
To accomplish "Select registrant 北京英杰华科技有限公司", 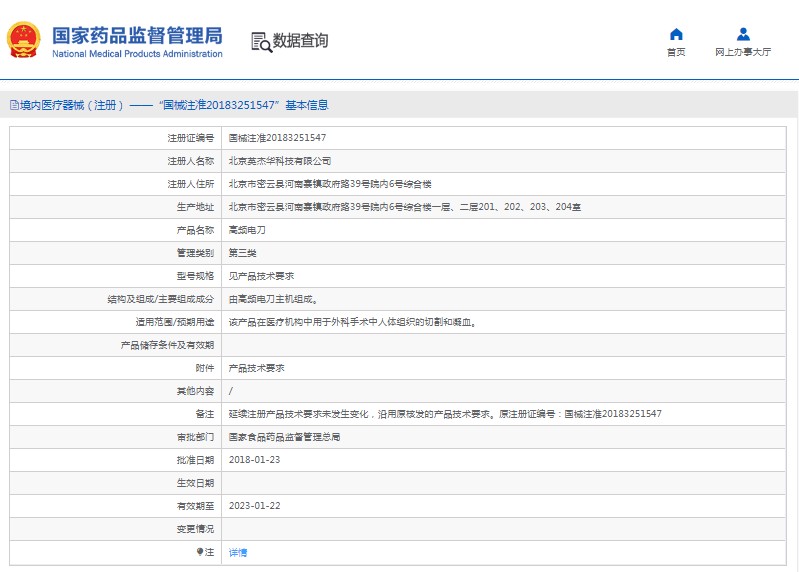I will pyautogui.click(x=280, y=161).
